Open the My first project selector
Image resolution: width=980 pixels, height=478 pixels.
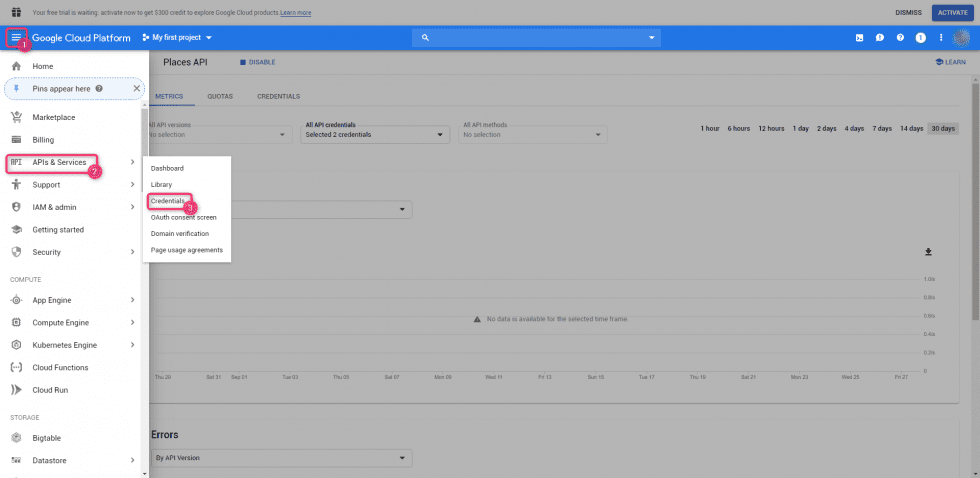[178, 37]
